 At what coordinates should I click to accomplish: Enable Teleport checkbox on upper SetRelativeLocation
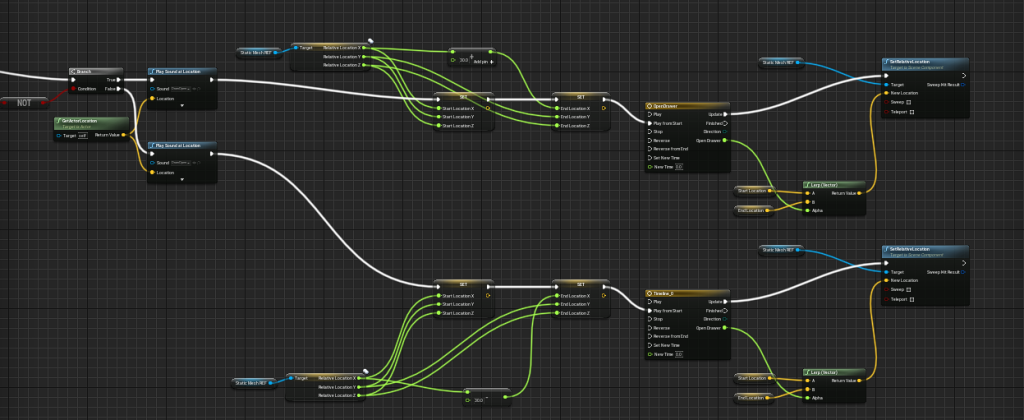912,112
